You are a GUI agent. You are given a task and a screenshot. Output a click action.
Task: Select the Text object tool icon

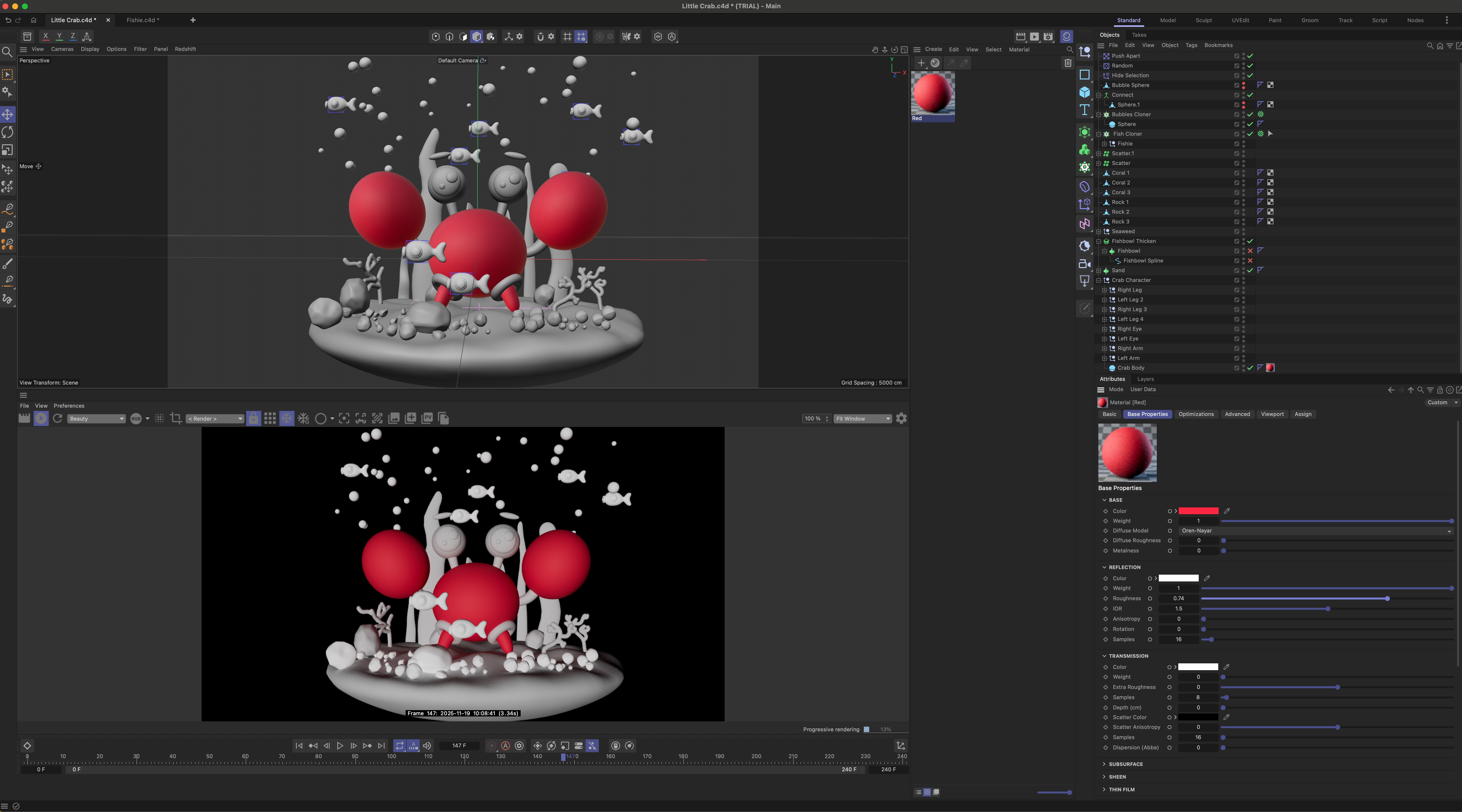1085,110
